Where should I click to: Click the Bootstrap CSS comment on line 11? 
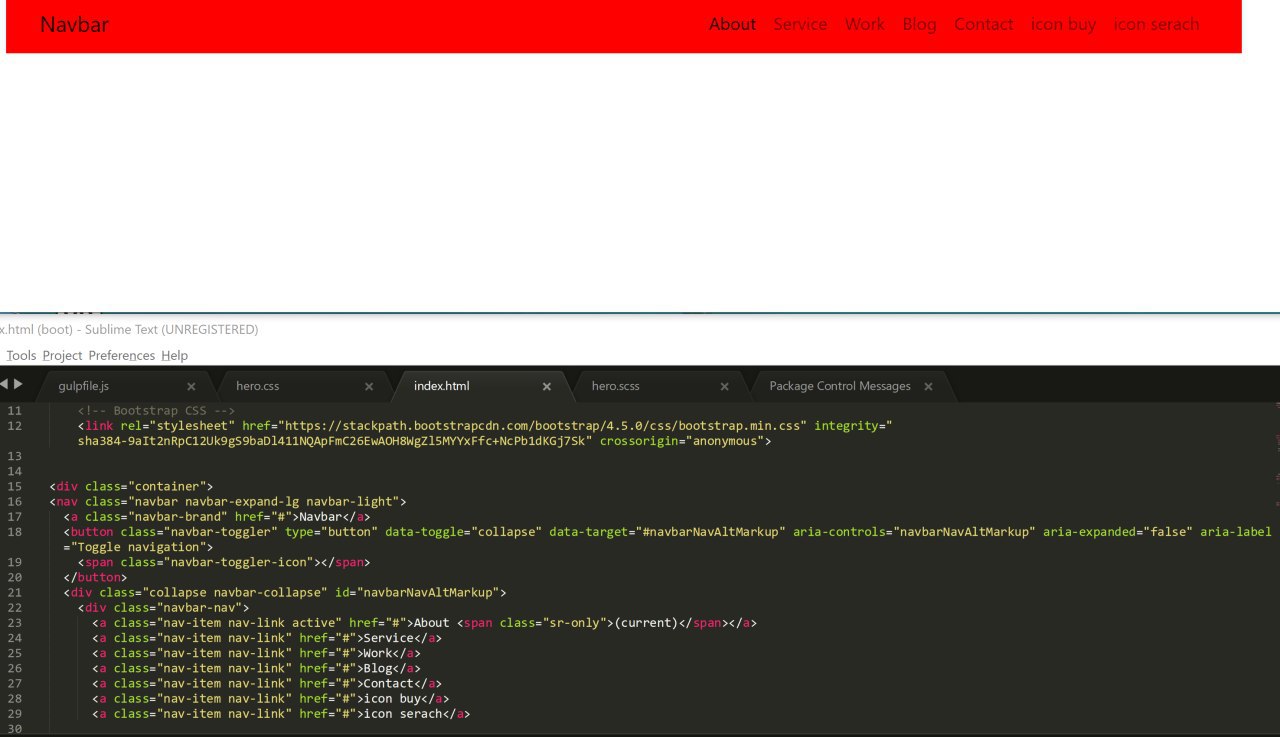point(156,411)
